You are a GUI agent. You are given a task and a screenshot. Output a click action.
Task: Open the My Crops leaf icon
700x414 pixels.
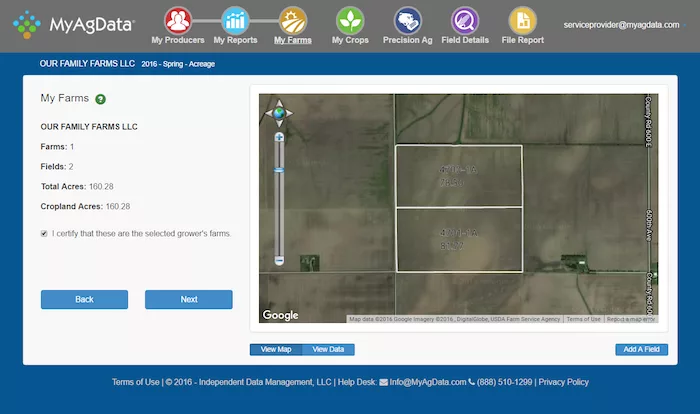coord(350,21)
